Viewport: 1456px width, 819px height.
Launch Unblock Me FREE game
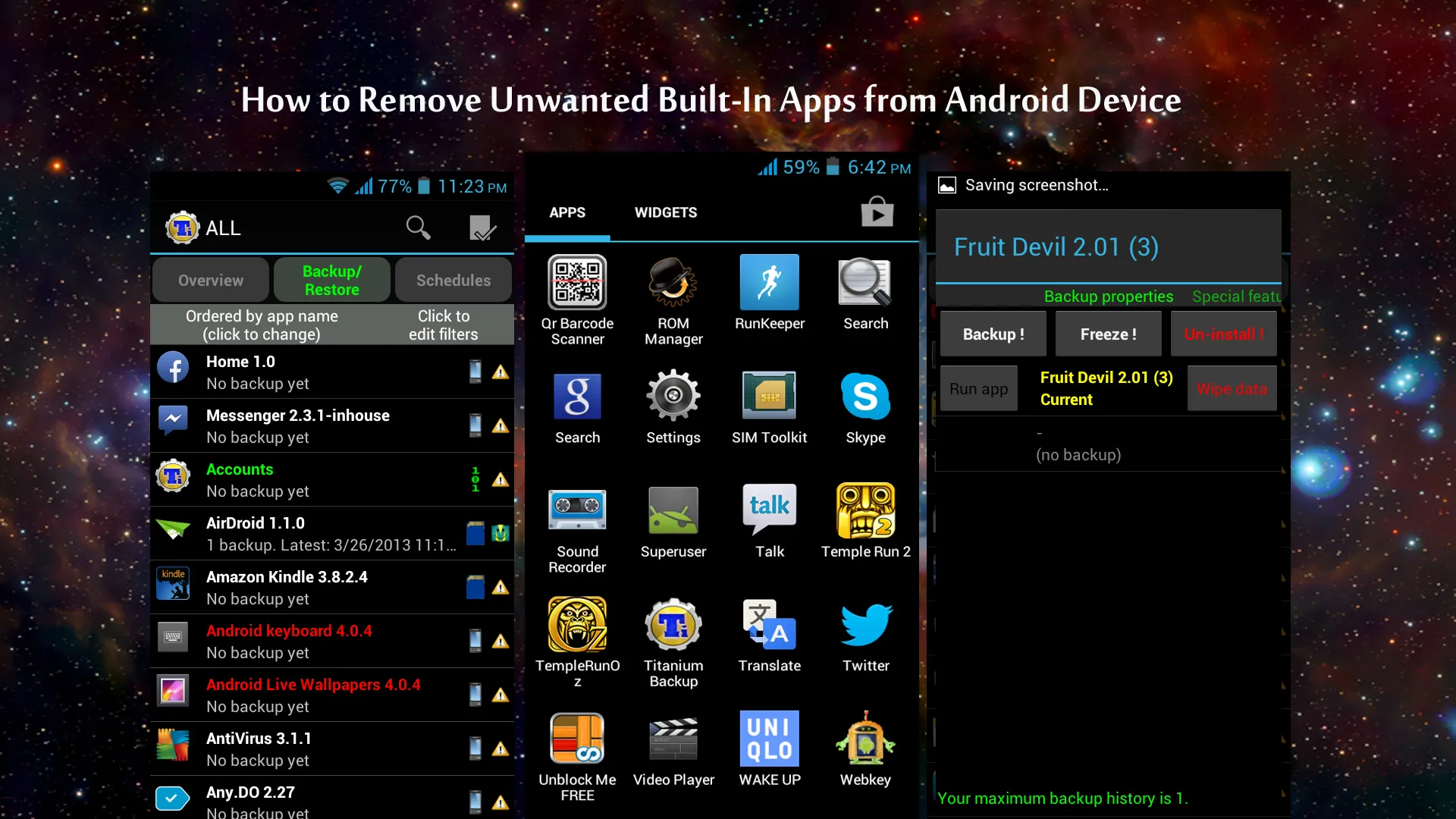(577, 757)
